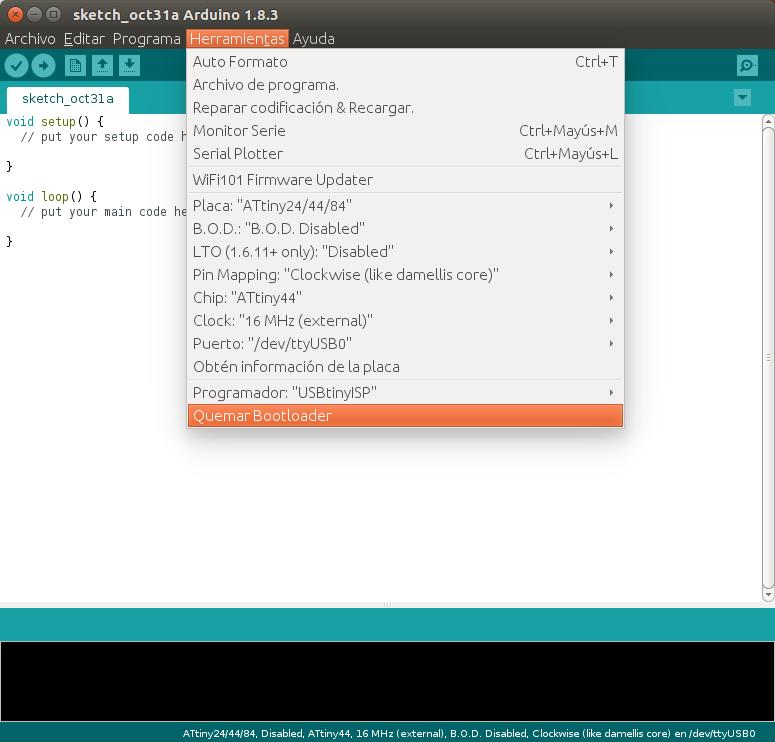Expand the B.O.D. Disabled submenu

point(405,228)
